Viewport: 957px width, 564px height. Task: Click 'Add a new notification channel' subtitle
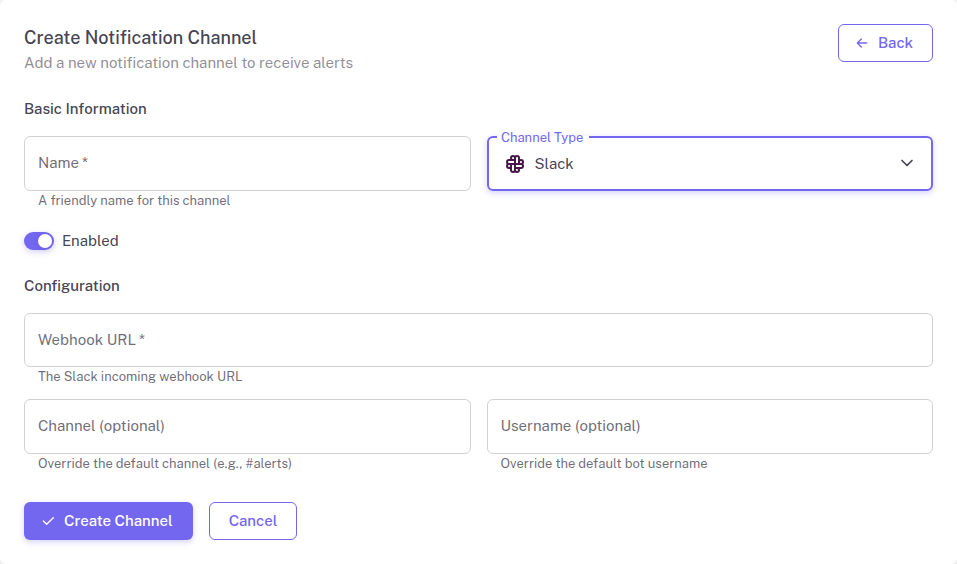tap(189, 63)
